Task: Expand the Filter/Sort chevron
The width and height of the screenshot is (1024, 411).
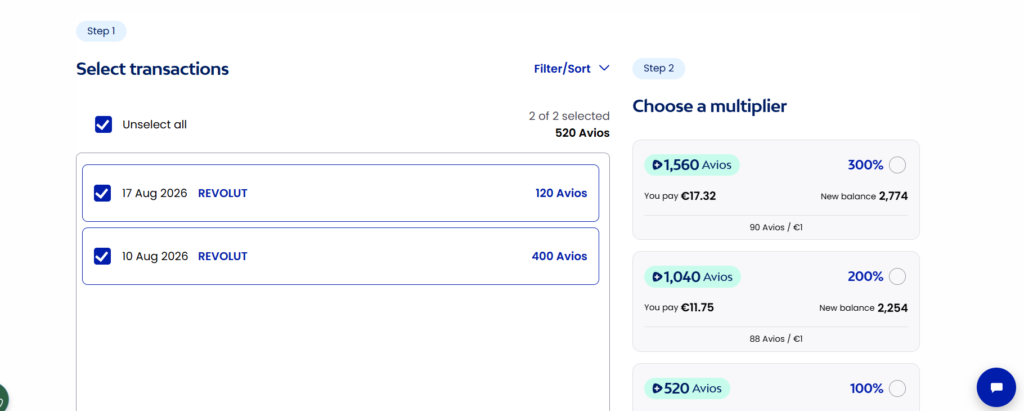Action: click(604, 68)
